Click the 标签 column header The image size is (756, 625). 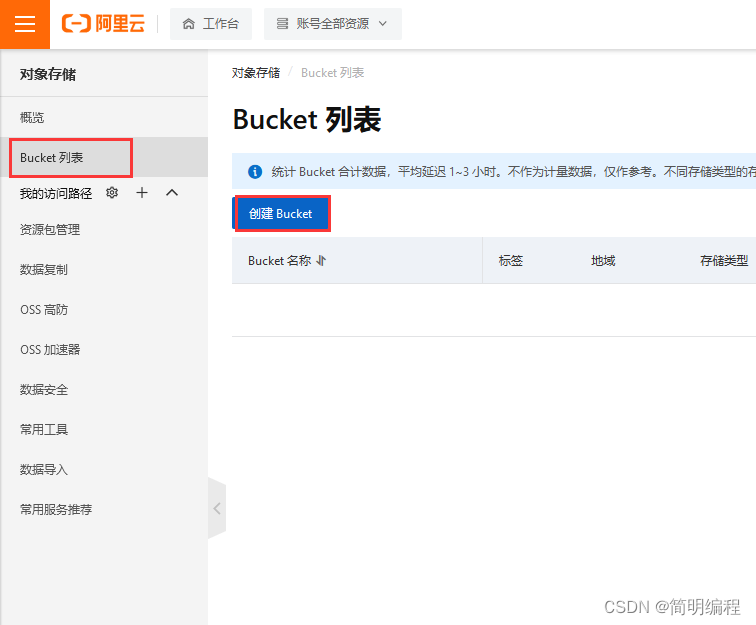click(511, 261)
